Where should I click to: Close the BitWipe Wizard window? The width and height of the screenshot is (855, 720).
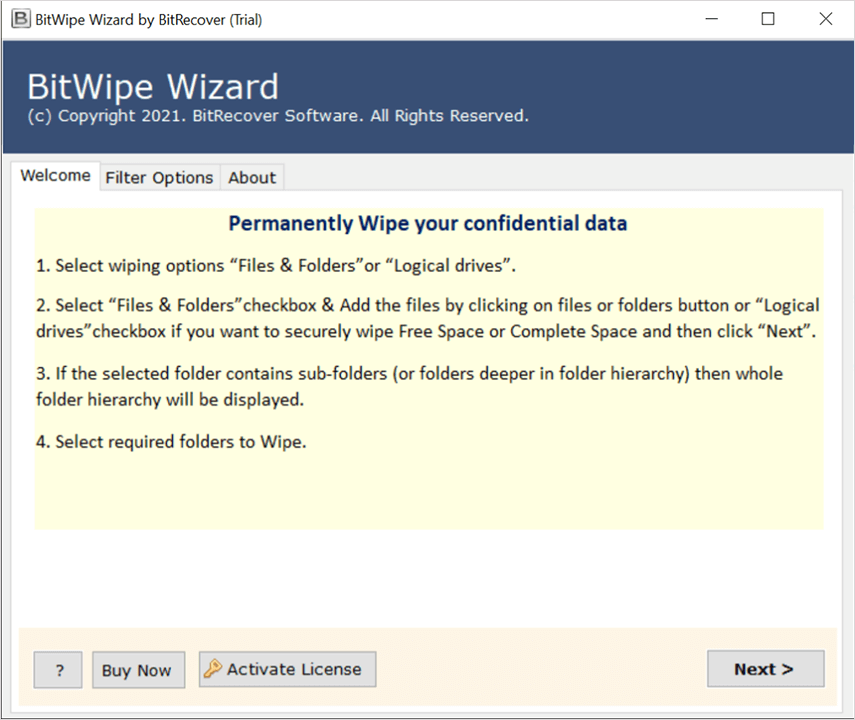click(825, 19)
